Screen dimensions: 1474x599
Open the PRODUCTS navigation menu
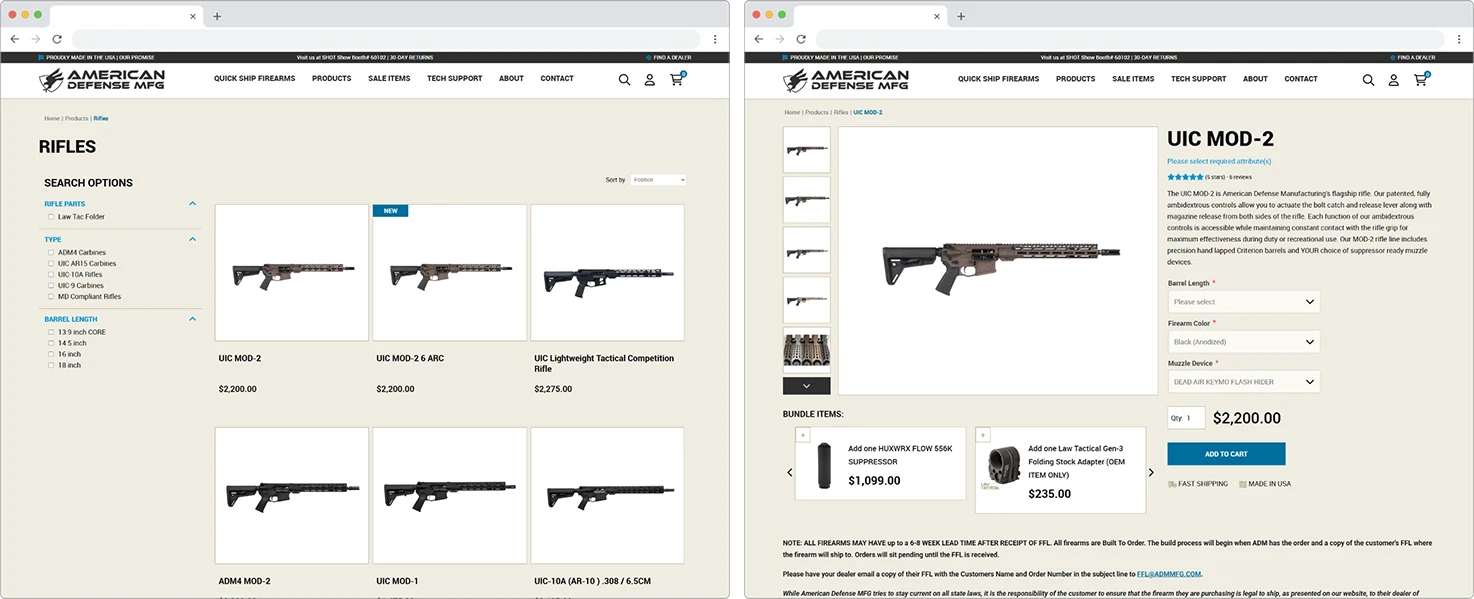click(331, 78)
